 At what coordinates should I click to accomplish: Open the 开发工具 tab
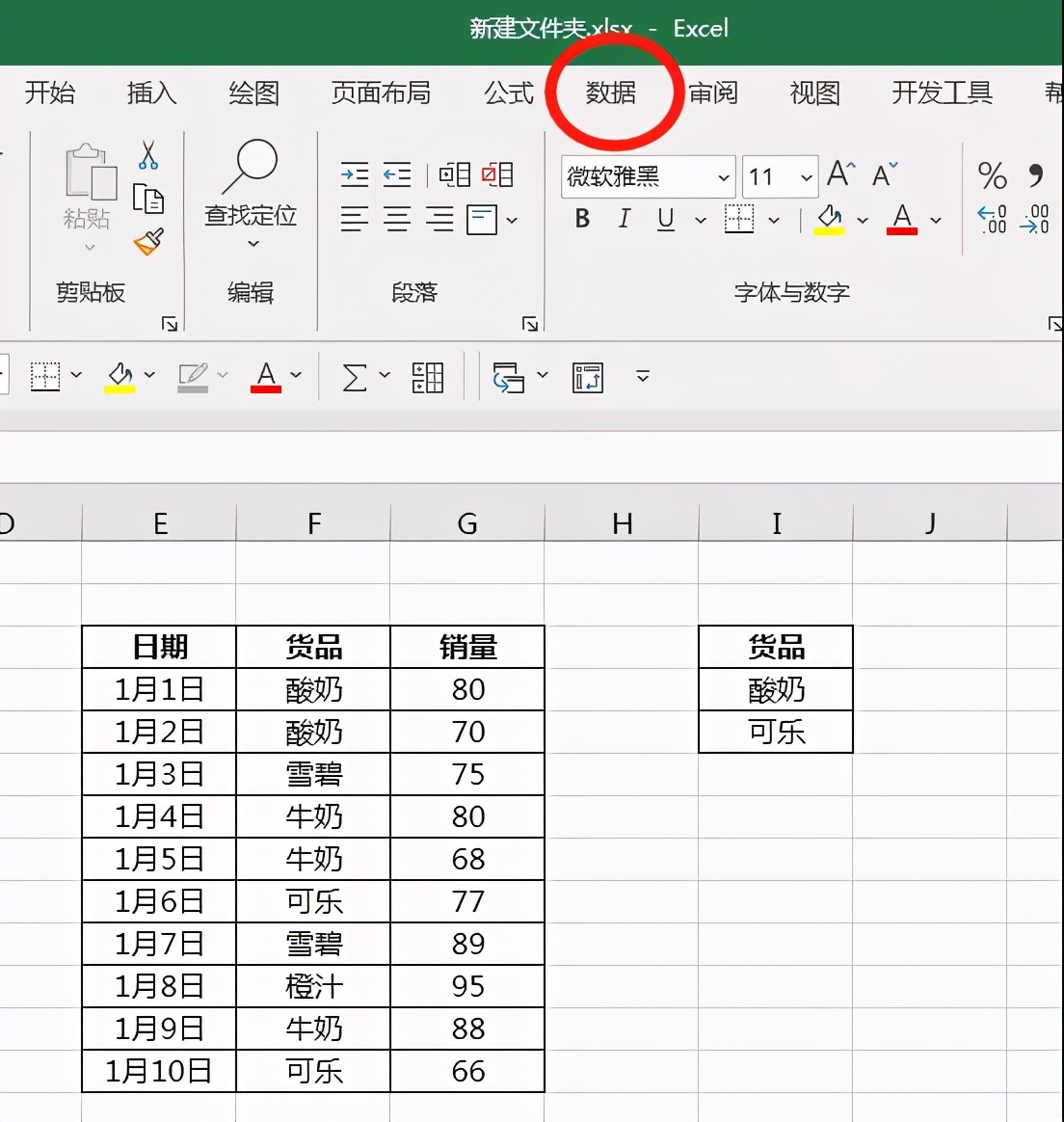coord(942,93)
